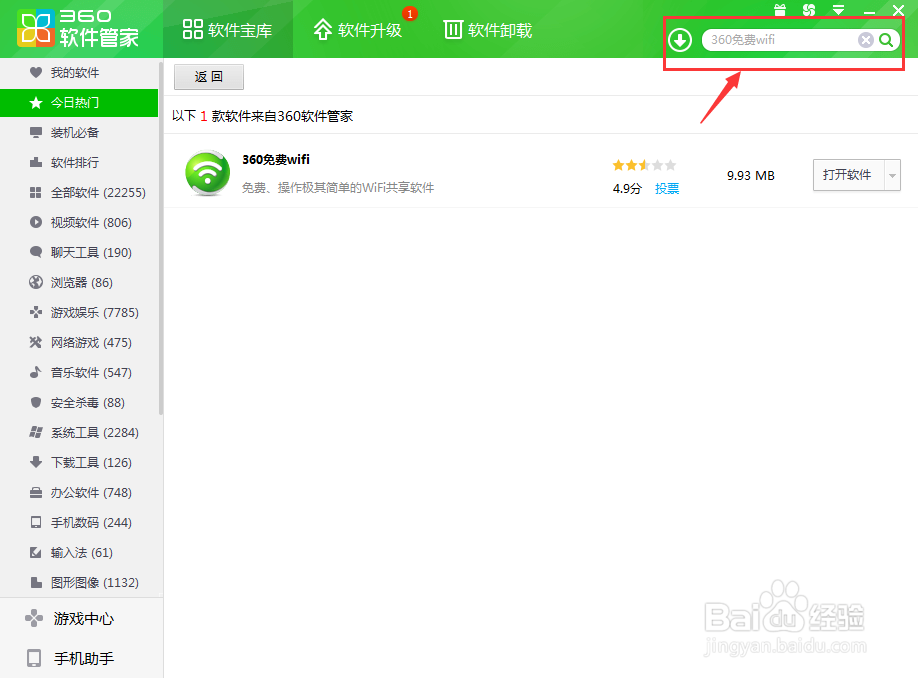Open the main menu triangle icon

click(838, 10)
